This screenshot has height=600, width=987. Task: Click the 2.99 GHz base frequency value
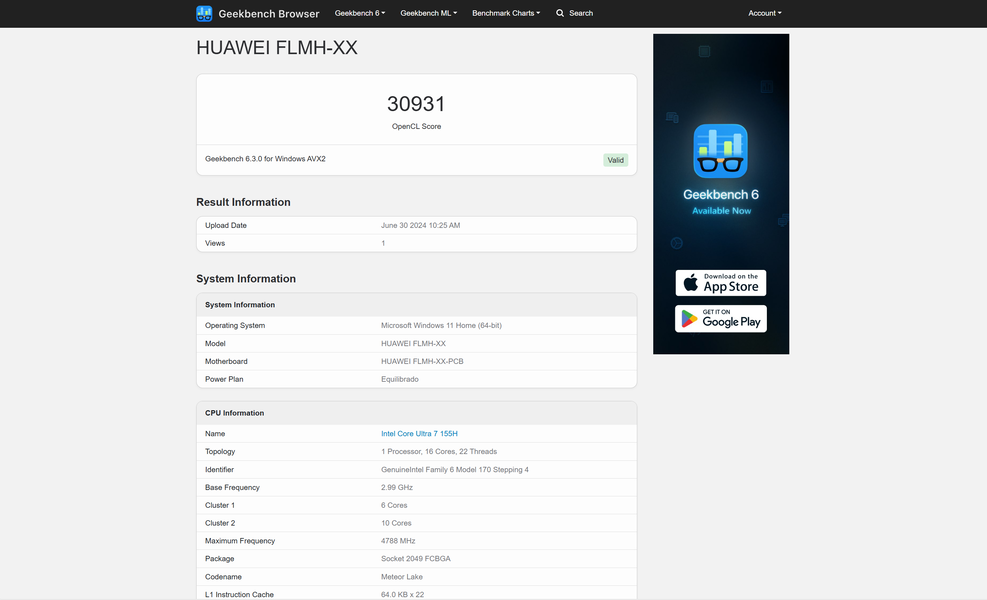[397, 487]
